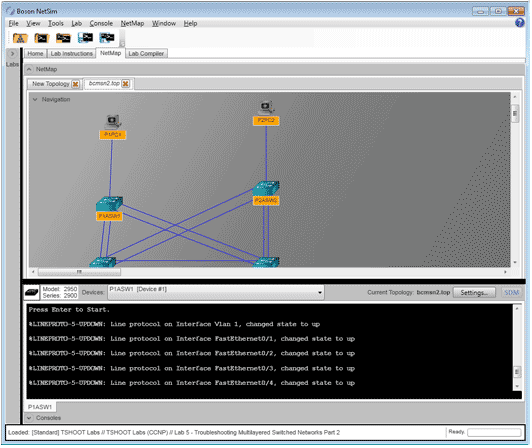
Task: Click the console line about Interface Vlan 1
Action: 174,324
